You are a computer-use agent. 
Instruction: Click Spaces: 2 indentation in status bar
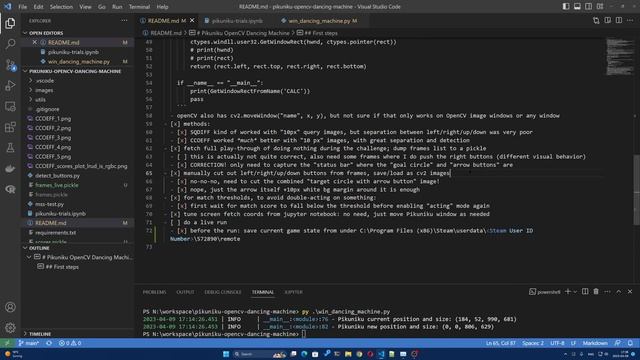[533, 343]
